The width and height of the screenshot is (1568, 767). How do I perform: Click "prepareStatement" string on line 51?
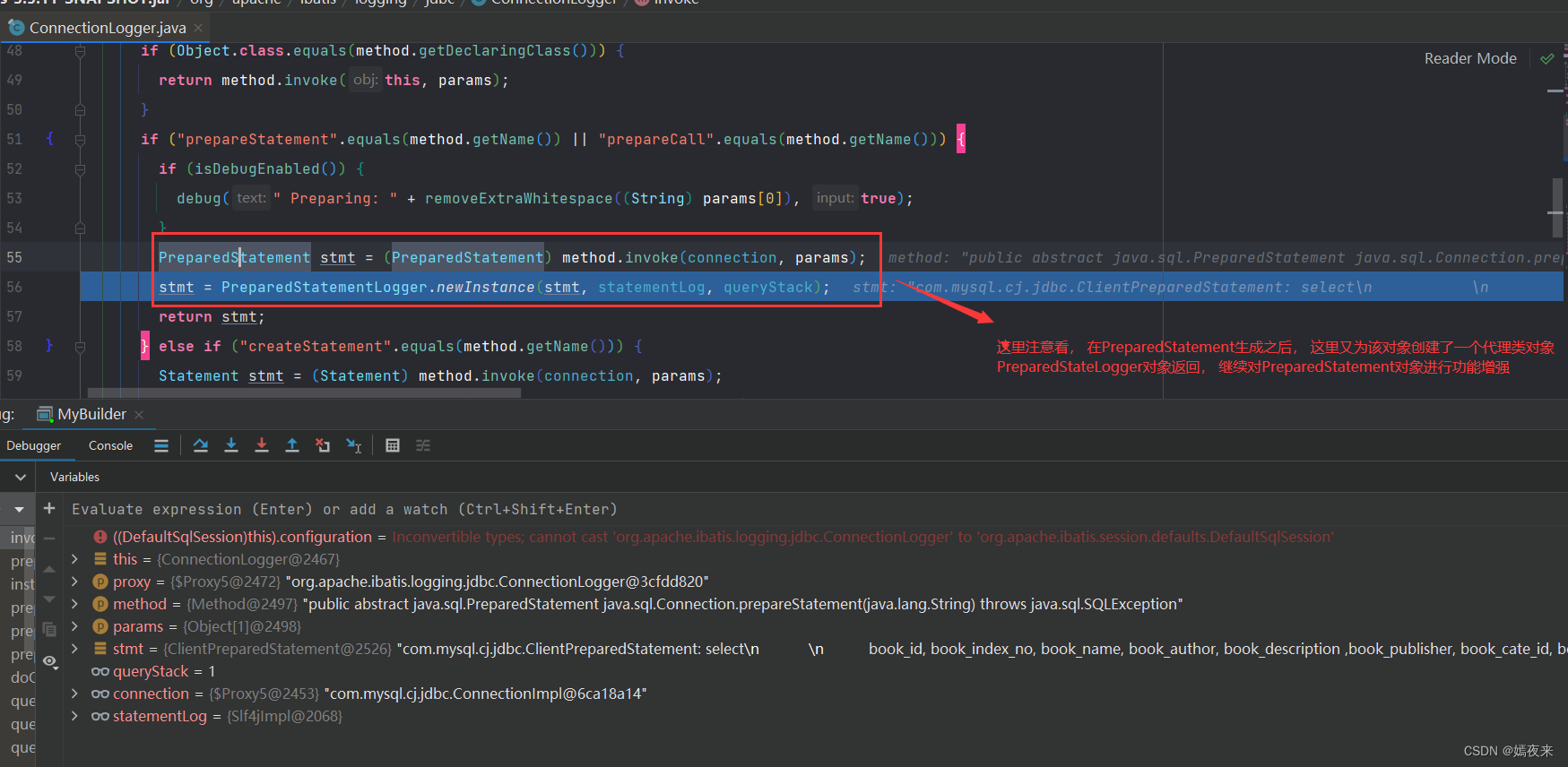coord(257,139)
